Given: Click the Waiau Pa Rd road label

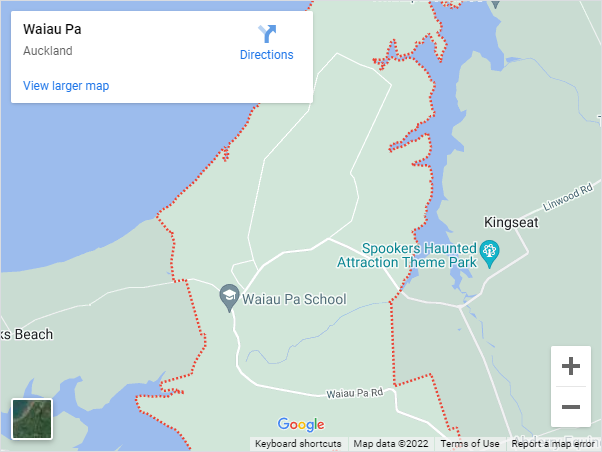Looking at the screenshot, I should (355, 393).
